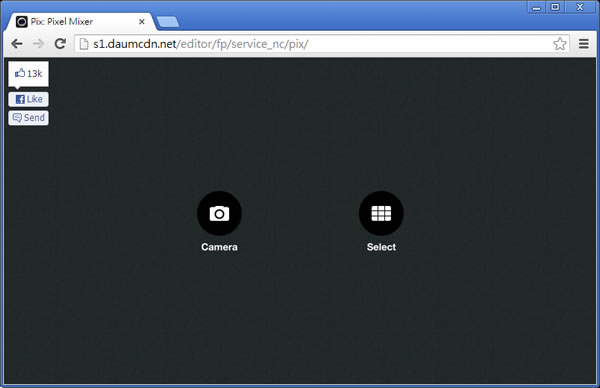Click the page icon beside URL
This screenshot has height=388, width=600.
(x=84, y=44)
